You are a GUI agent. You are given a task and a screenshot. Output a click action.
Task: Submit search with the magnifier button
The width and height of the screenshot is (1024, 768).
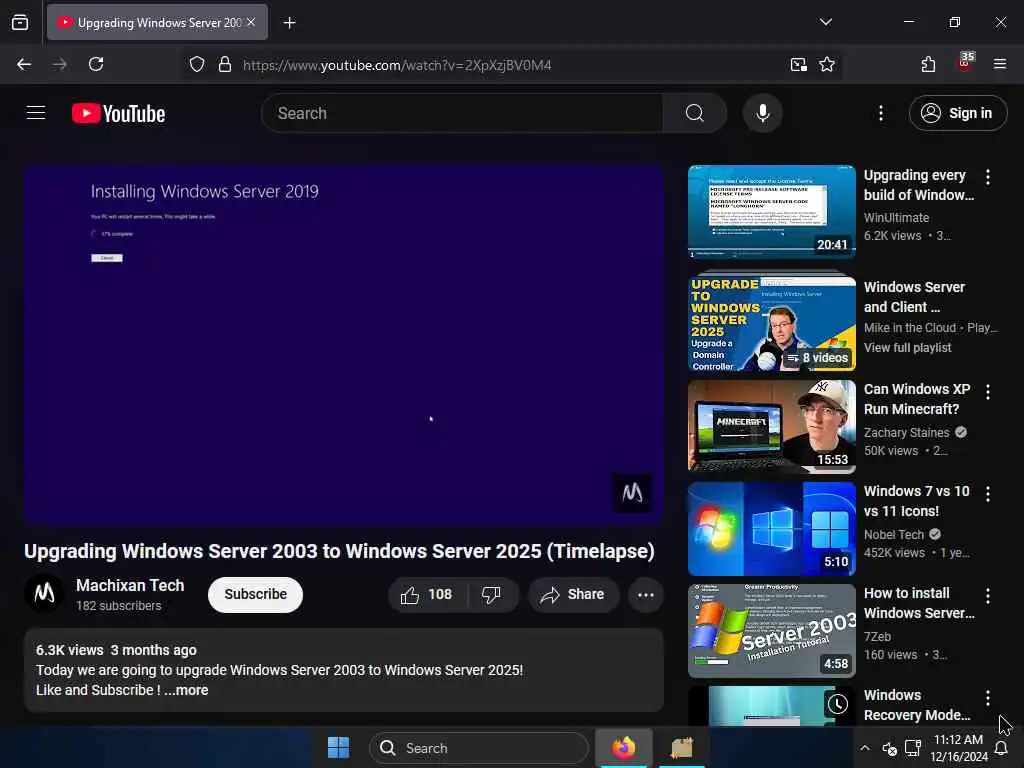(695, 113)
